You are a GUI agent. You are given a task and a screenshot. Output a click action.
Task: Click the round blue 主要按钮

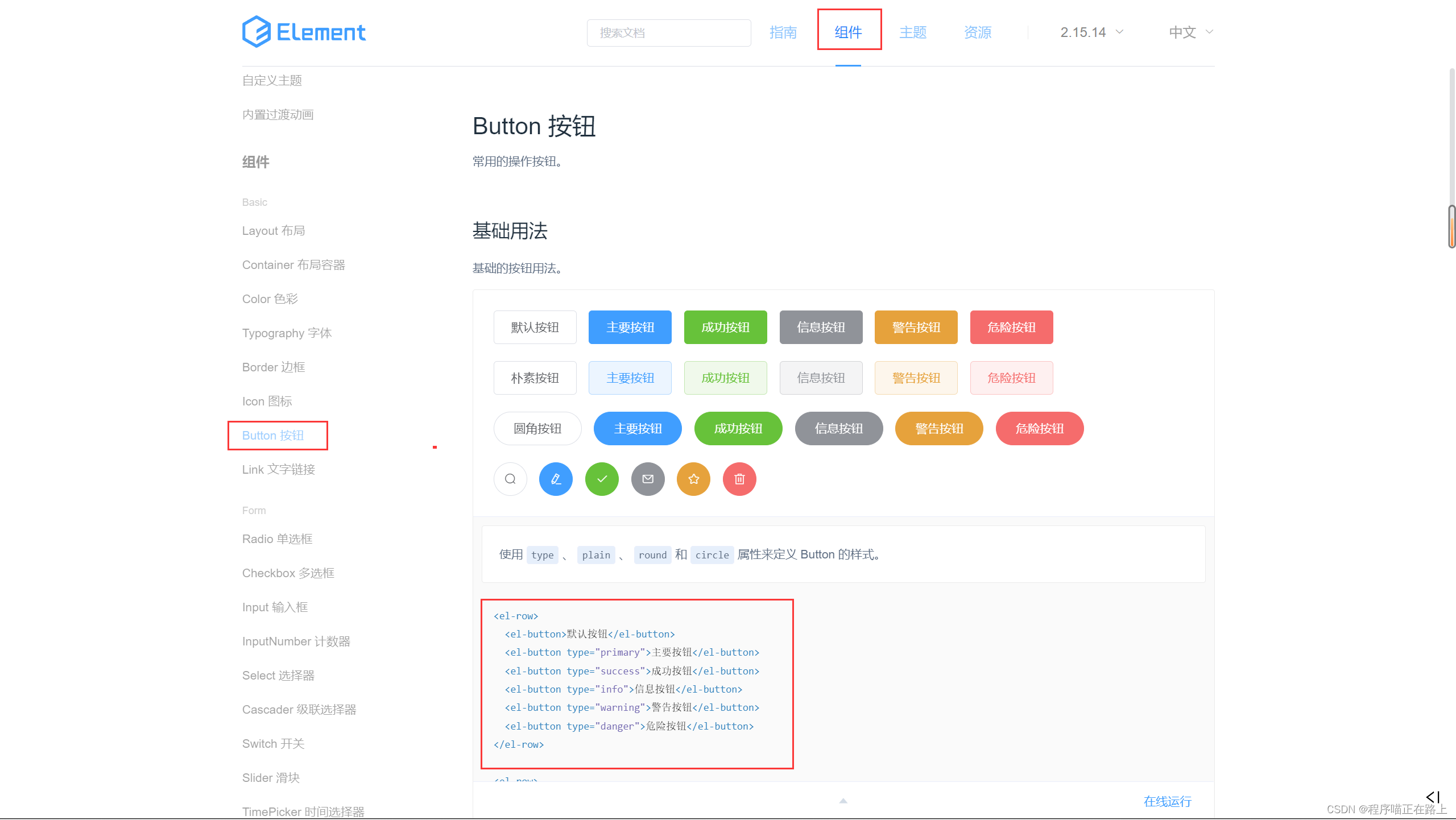coord(638,428)
